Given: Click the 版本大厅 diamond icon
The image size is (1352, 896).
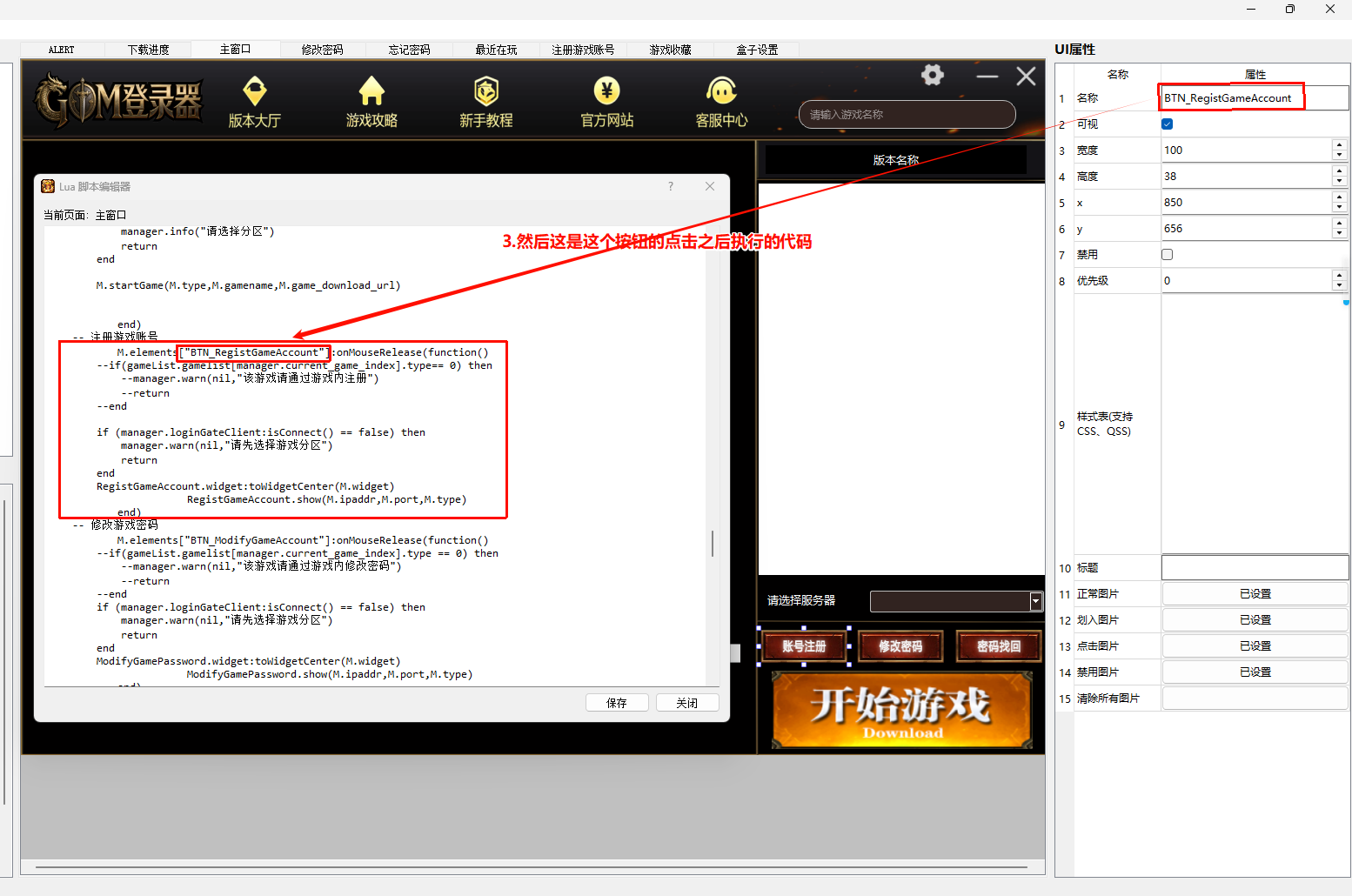Looking at the screenshot, I should point(254,90).
